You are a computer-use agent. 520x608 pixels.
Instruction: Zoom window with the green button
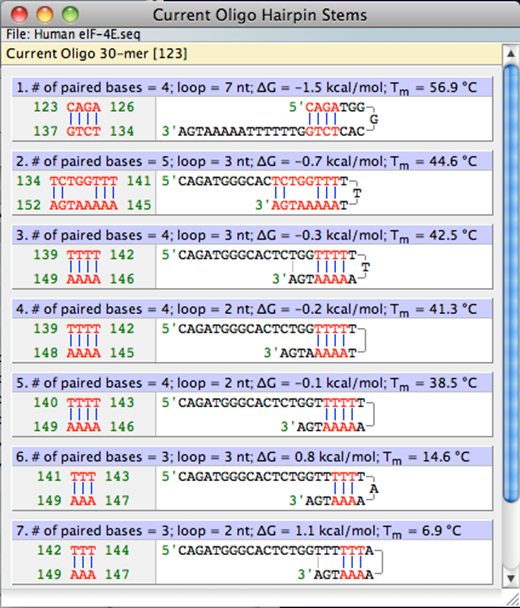pyautogui.click(x=70, y=15)
